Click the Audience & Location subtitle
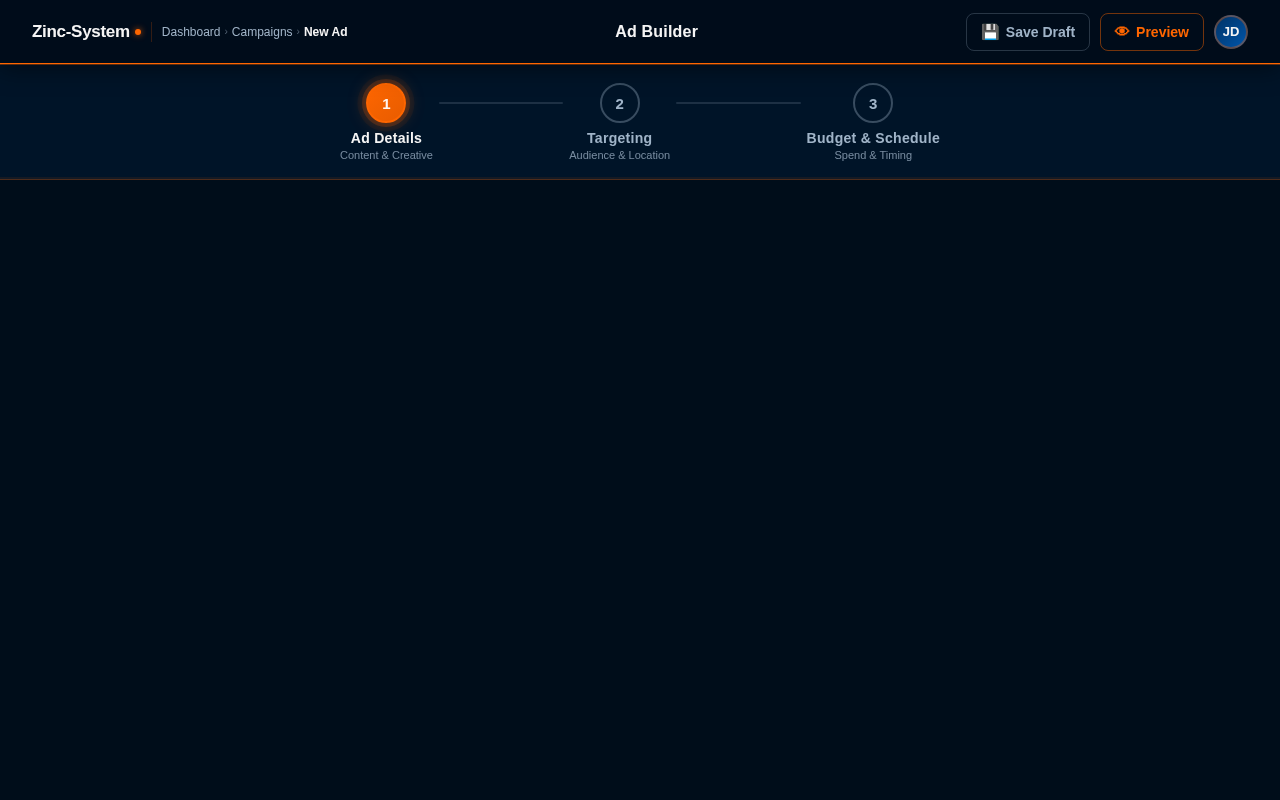The height and width of the screenshot is (800, 1280). tap(619, 155)
